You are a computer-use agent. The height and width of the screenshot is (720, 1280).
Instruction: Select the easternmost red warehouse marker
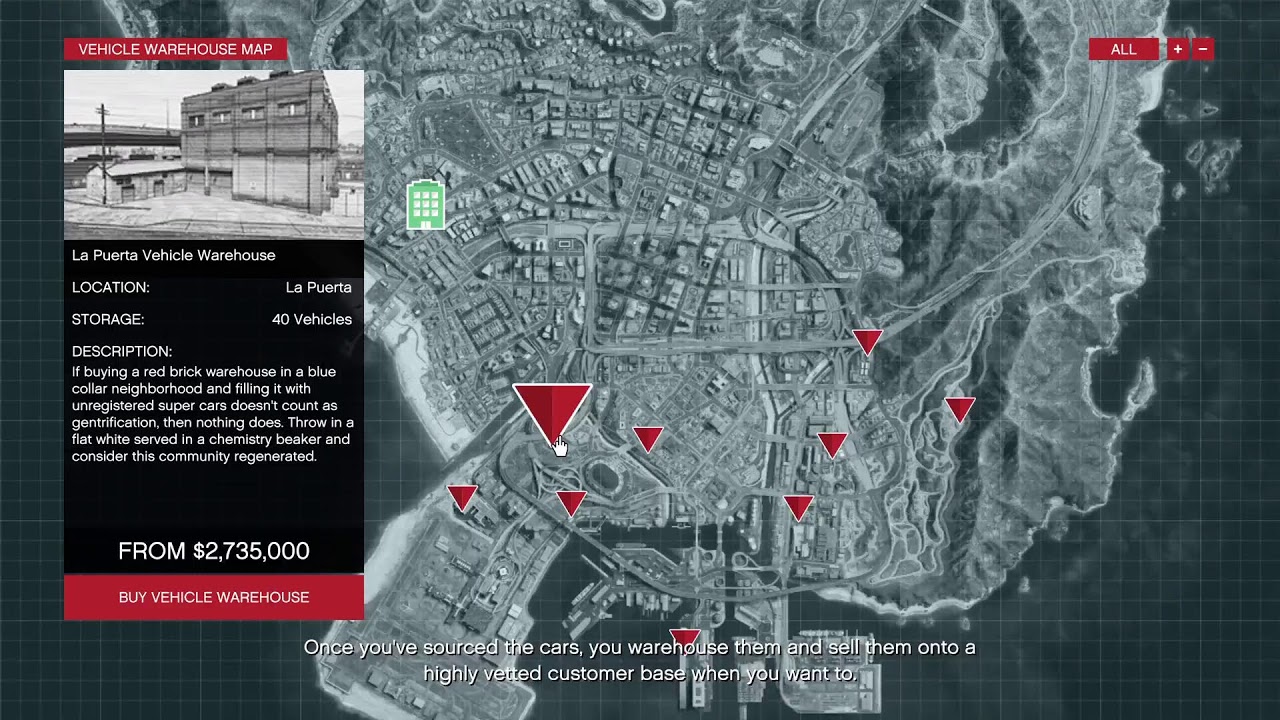(960, 409)
